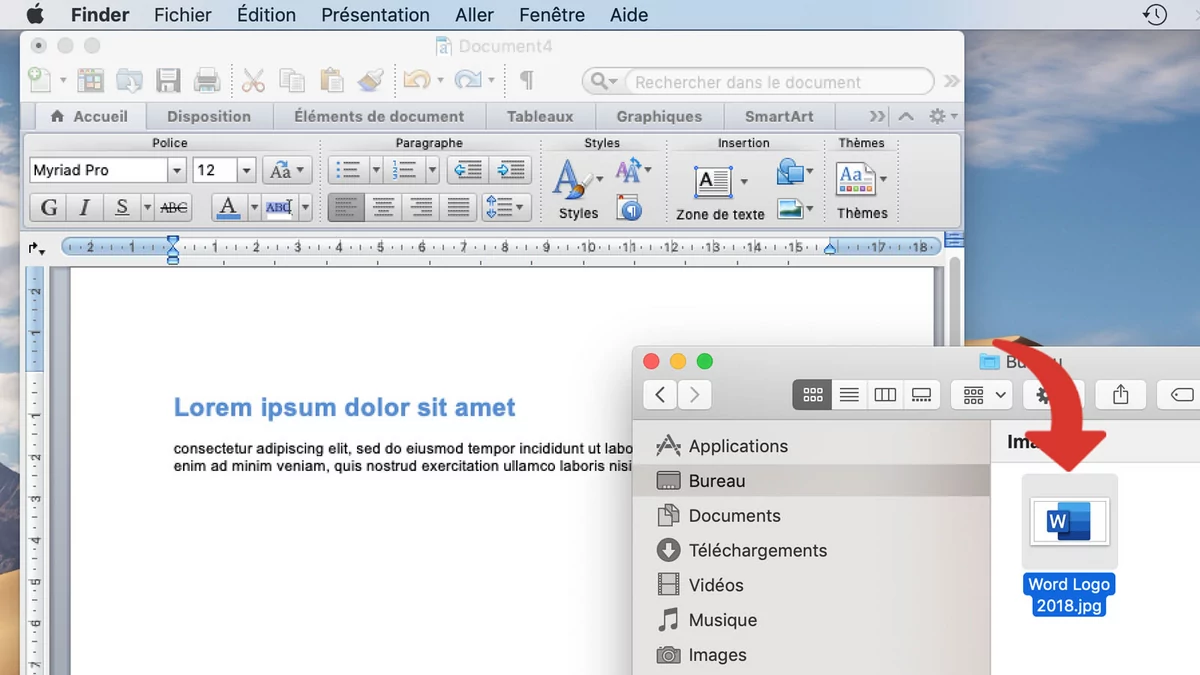
Task: Open the font name dropdown arrow
Action: click(176, 170)
